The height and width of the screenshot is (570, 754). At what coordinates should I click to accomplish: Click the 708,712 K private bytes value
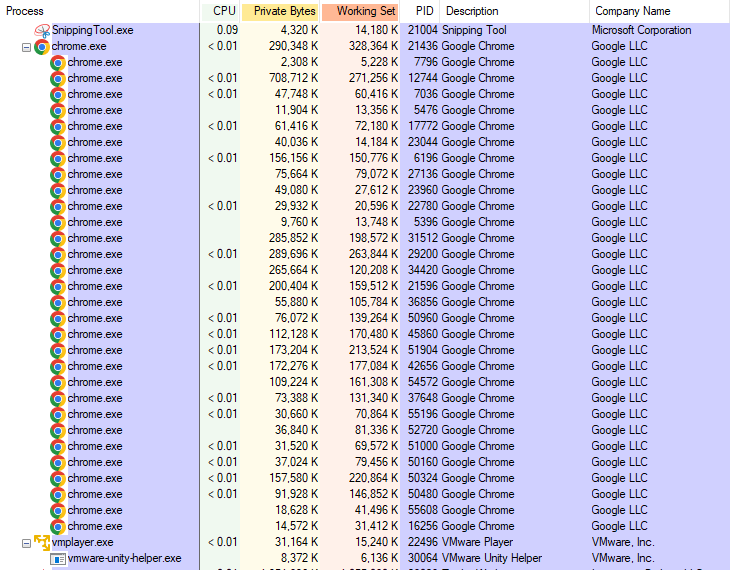click(x=293, y=78)
